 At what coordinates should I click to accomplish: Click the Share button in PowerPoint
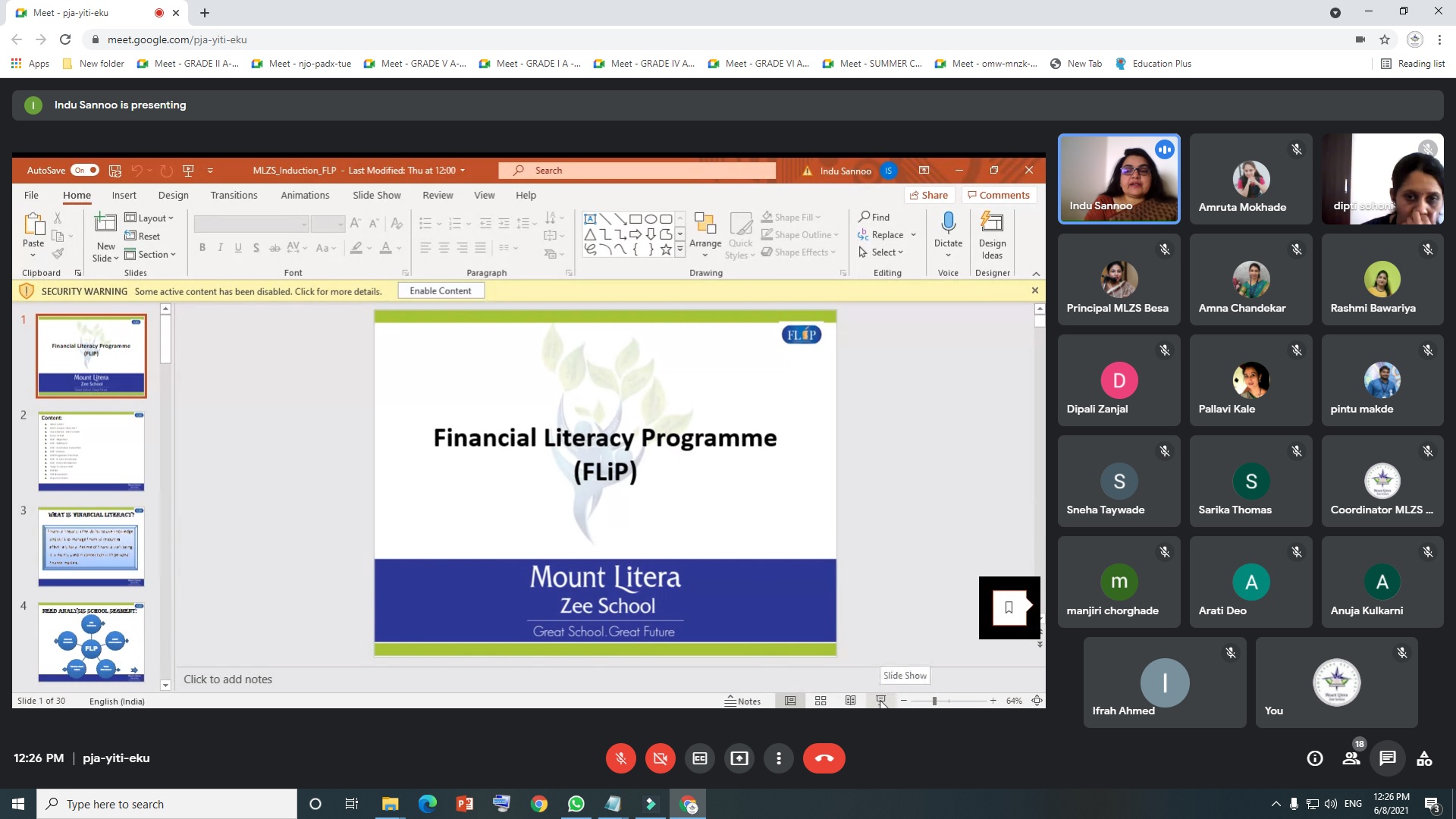(929, 195)
